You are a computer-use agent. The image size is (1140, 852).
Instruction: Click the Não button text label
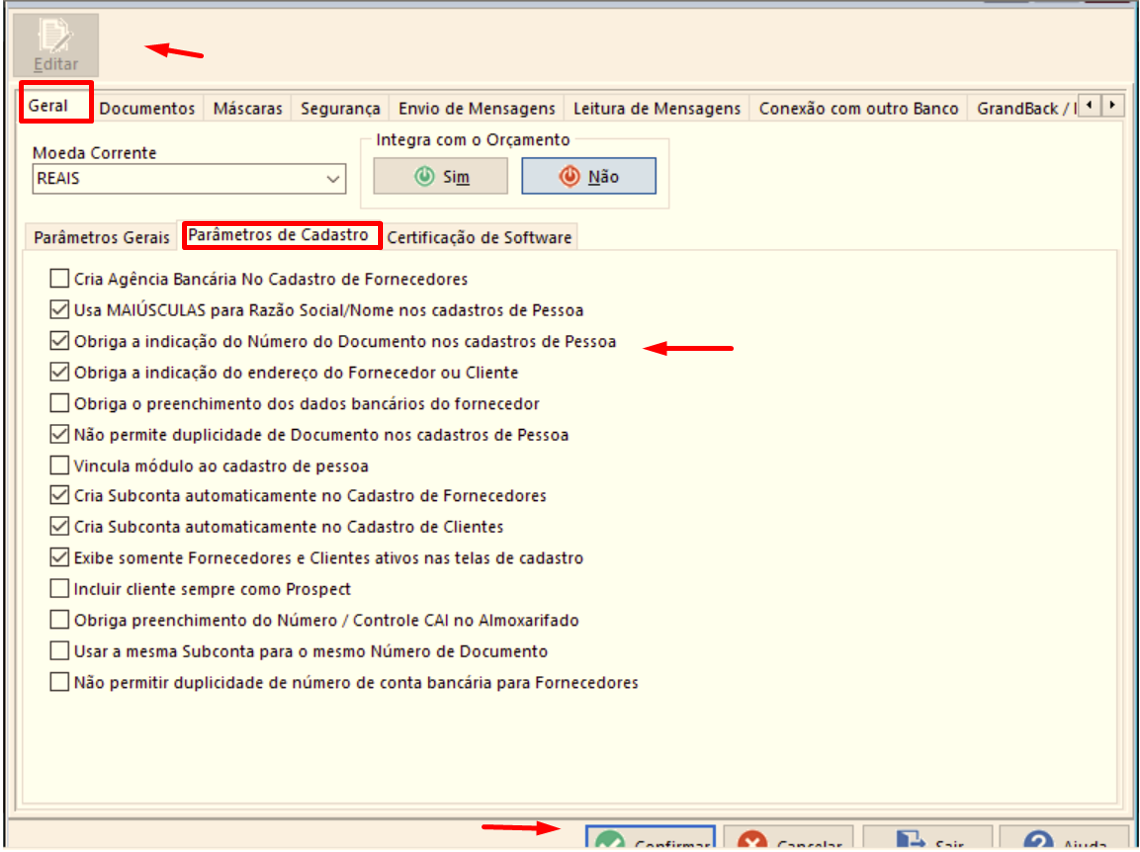point(603,177)
